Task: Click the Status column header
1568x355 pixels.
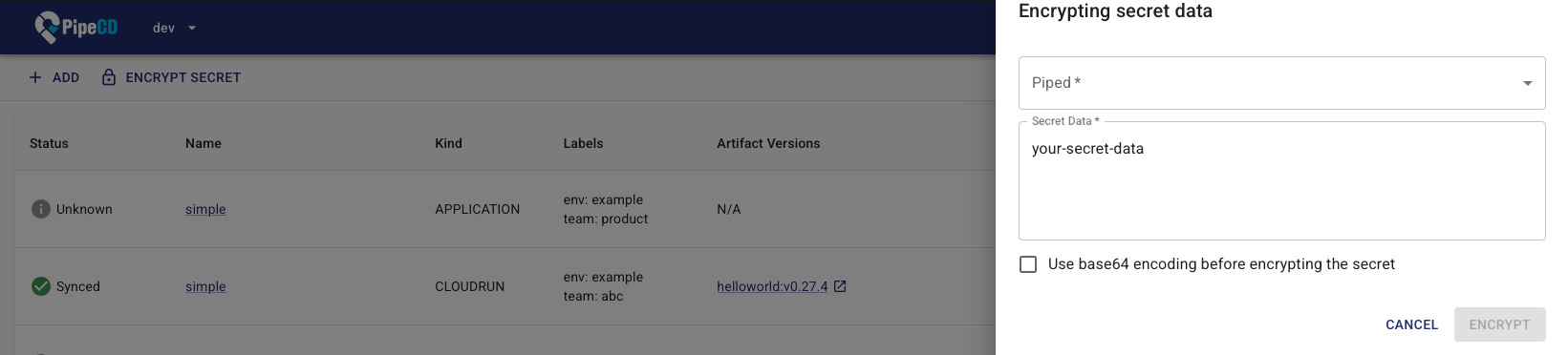Action: tap(49, 143)
